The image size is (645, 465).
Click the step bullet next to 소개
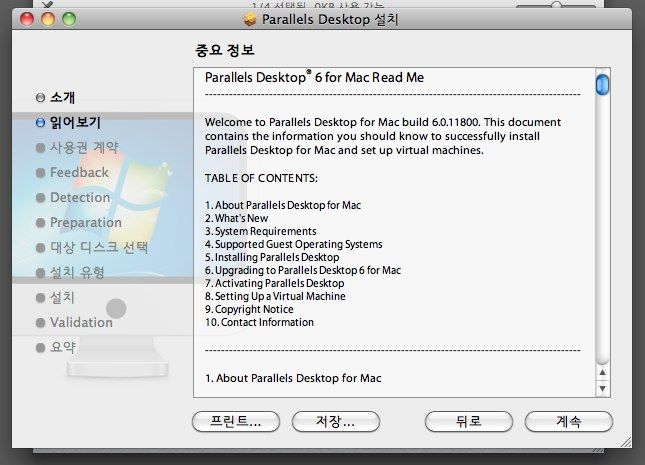click(40, 98)
